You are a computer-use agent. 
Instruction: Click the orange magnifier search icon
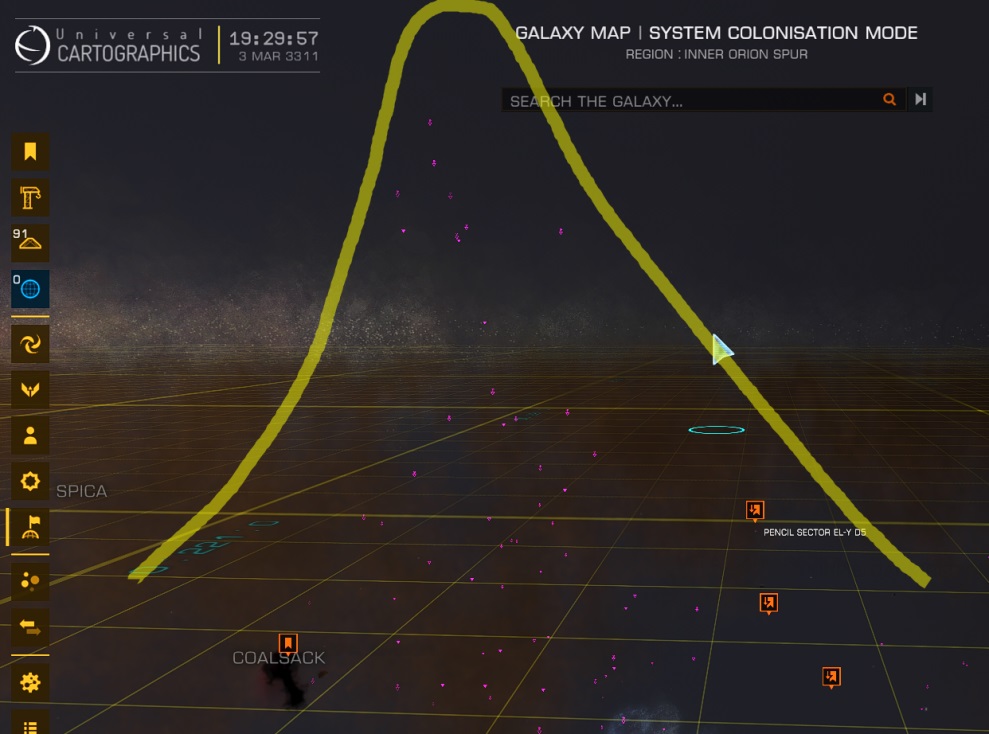point(889,99)
